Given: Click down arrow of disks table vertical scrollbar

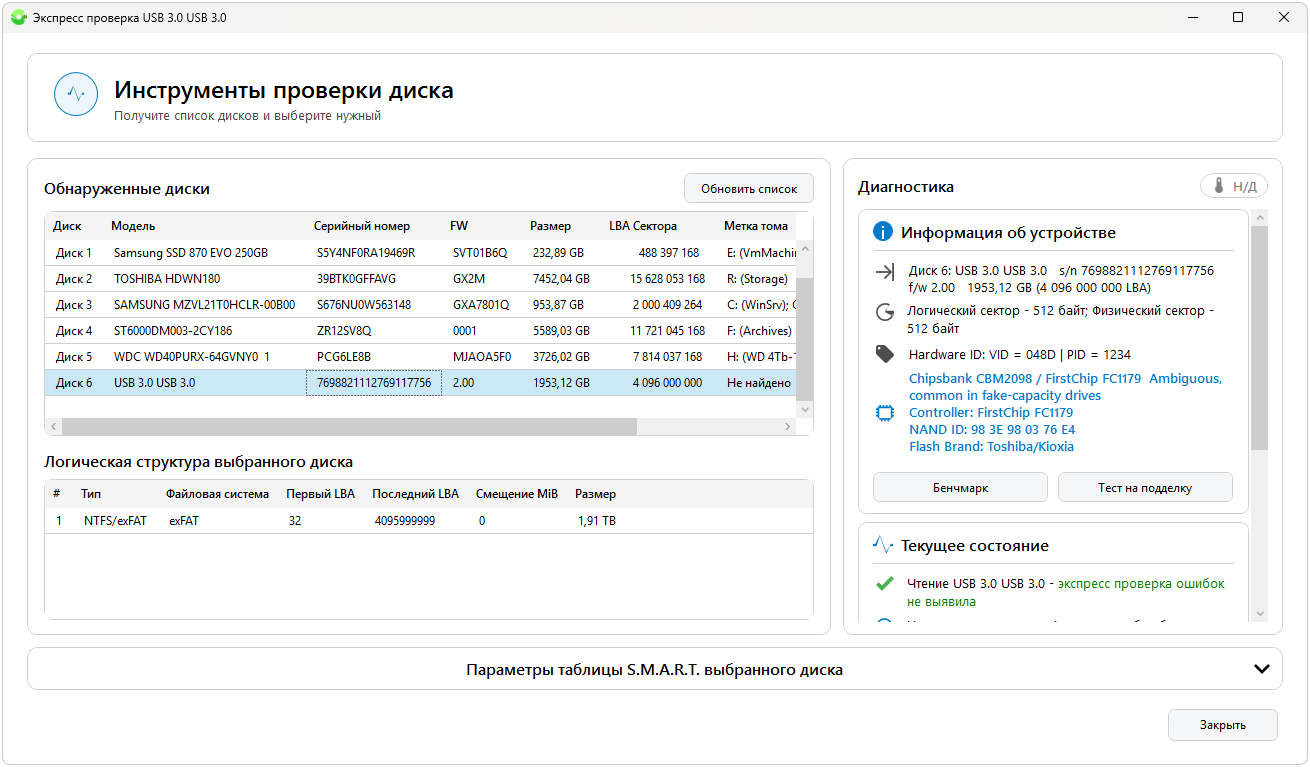Looking at the screenshot, I should pos(805,409).
